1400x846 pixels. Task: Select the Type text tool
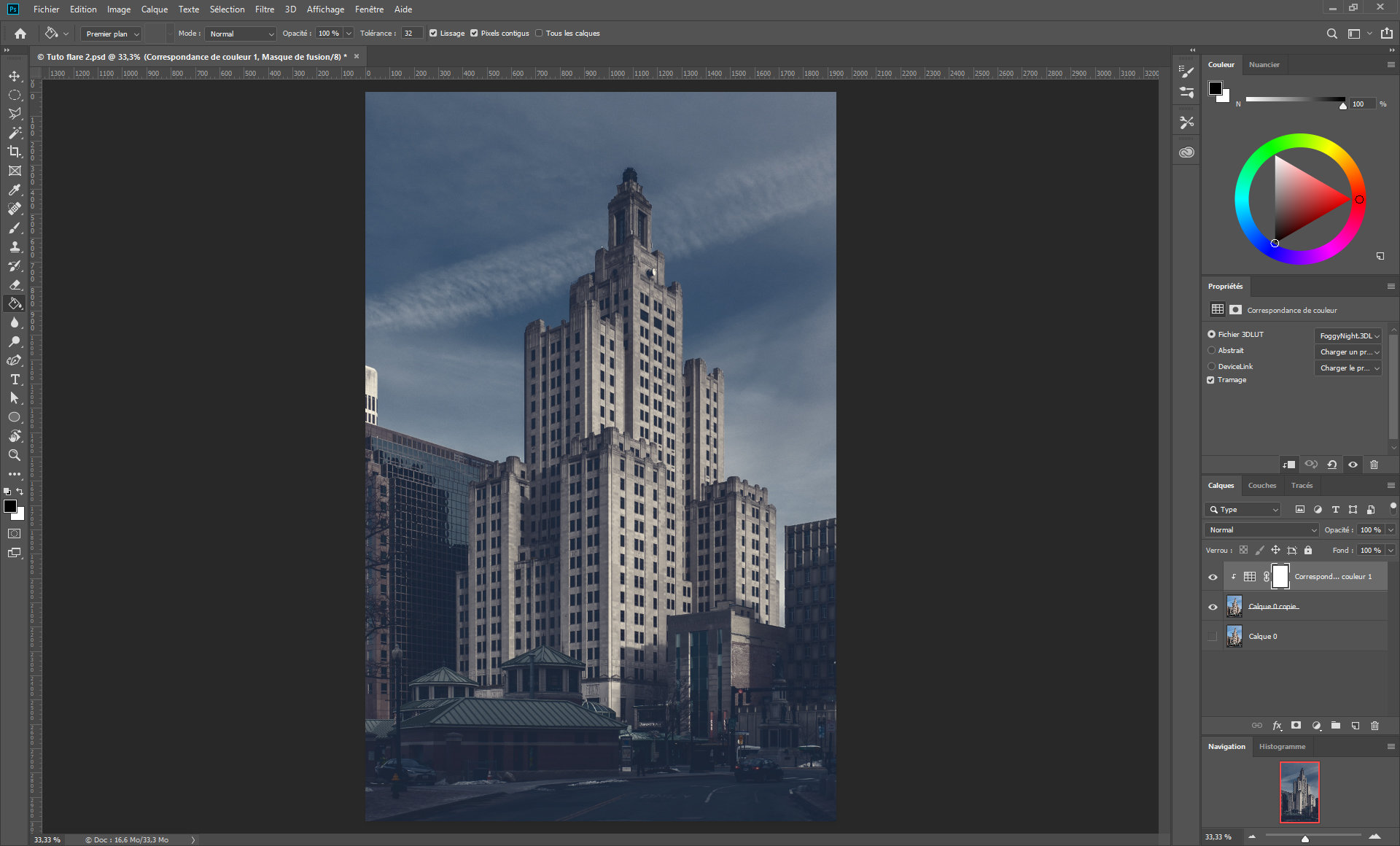[x=15, y=379]
